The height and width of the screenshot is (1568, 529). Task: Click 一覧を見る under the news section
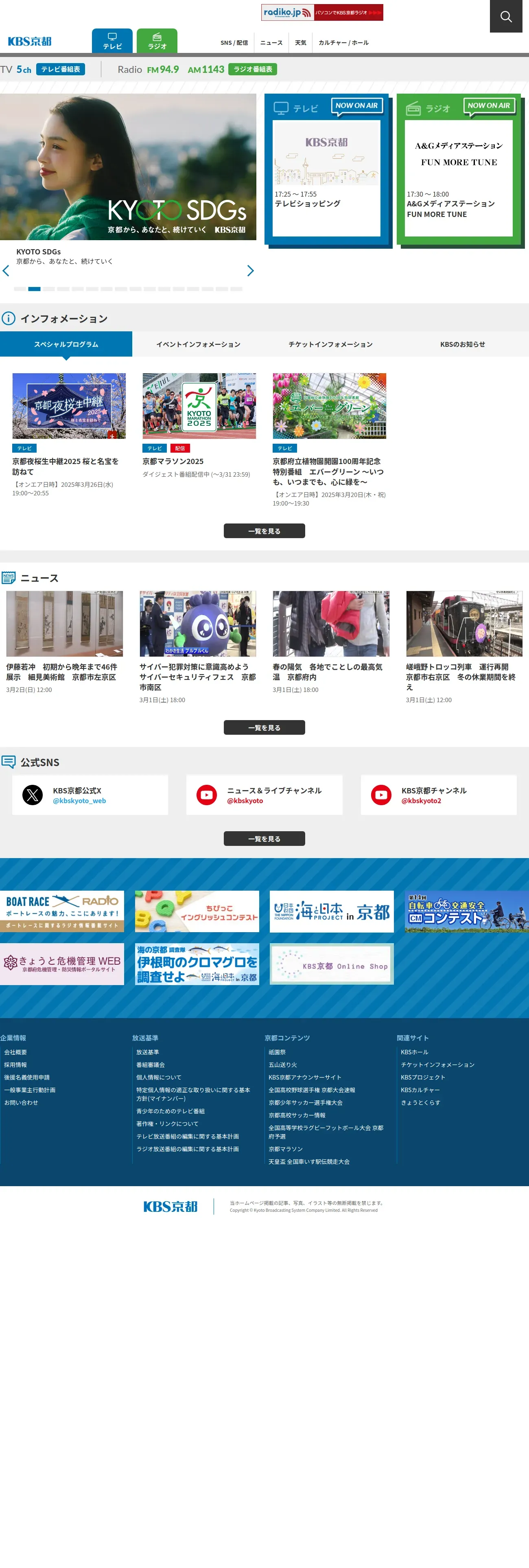coord(264,728)
